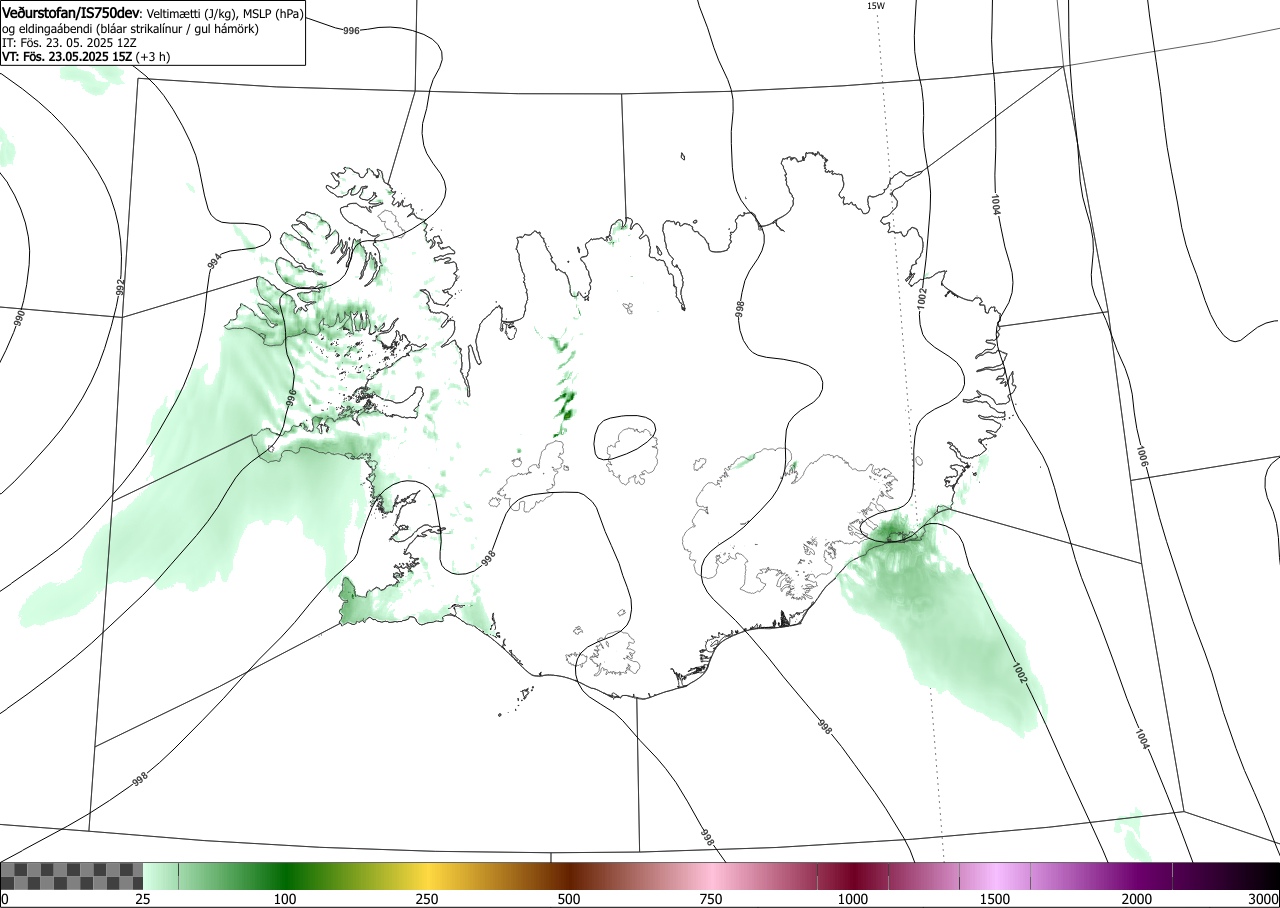Click the color bar value label 1000
This screenshot has height=908, width=1280.
pos(853,899)
